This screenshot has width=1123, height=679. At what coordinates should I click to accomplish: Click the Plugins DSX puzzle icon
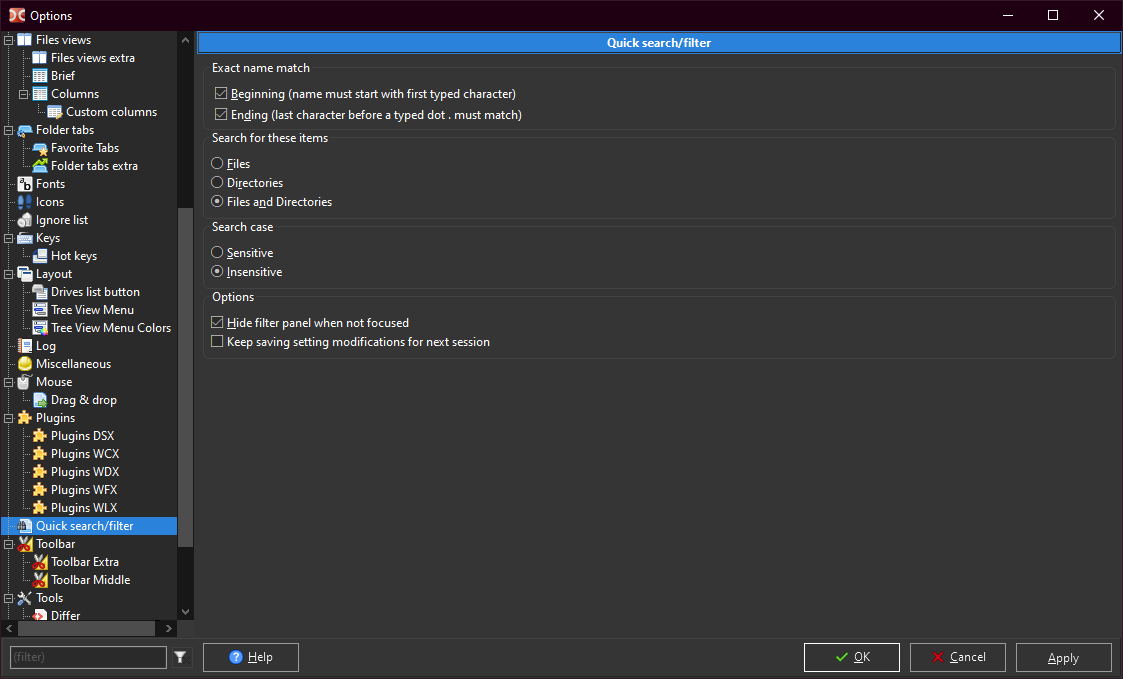point(40,436)
